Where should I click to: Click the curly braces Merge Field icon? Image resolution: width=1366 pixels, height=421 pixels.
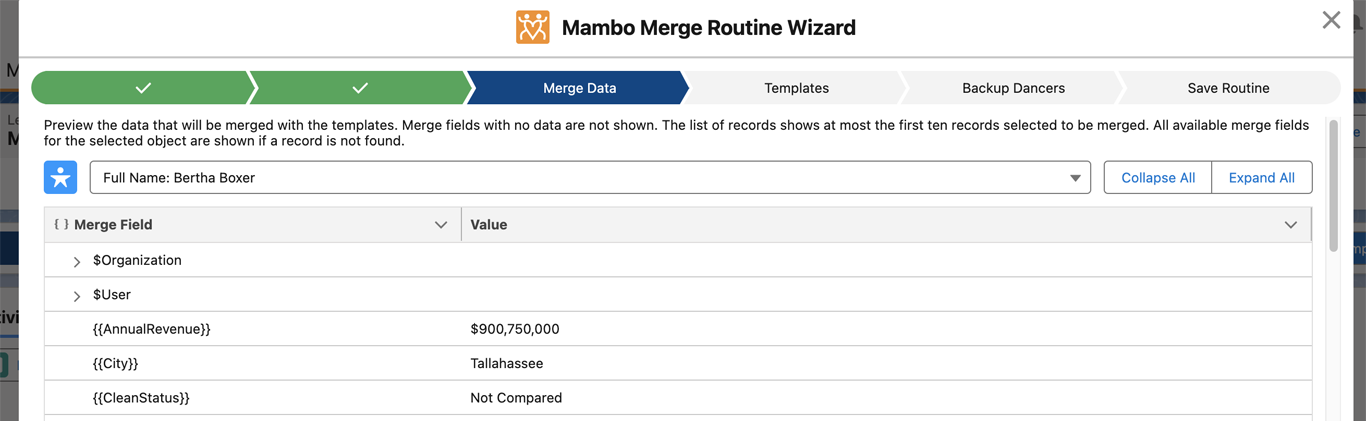[61, 225]
